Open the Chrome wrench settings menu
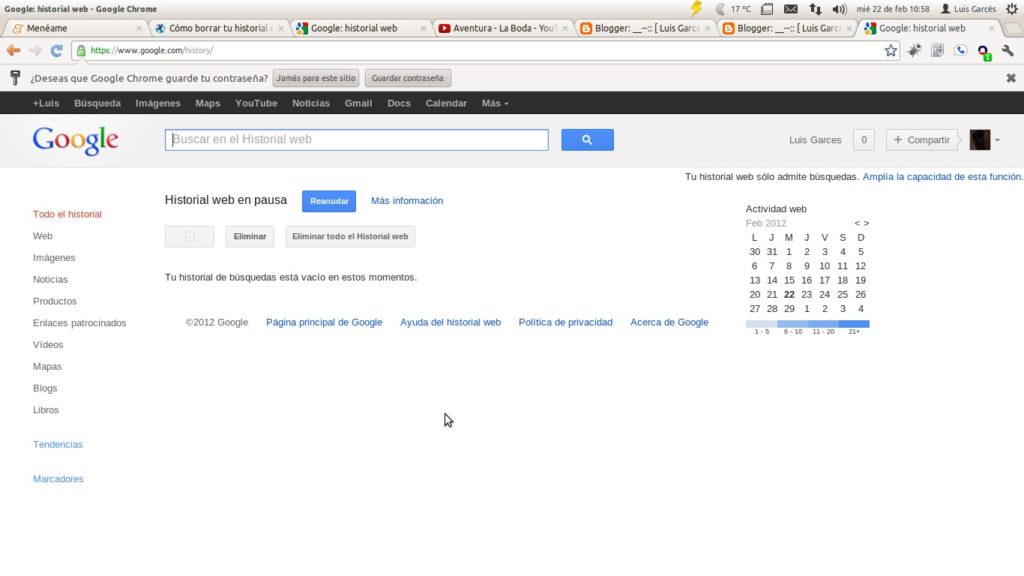Screen dimensions: 1024x576 click(x=1008, y=50)
